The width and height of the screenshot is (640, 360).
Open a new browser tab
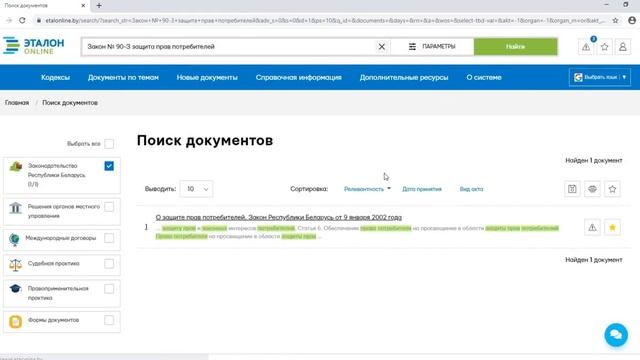click(99, 6)
